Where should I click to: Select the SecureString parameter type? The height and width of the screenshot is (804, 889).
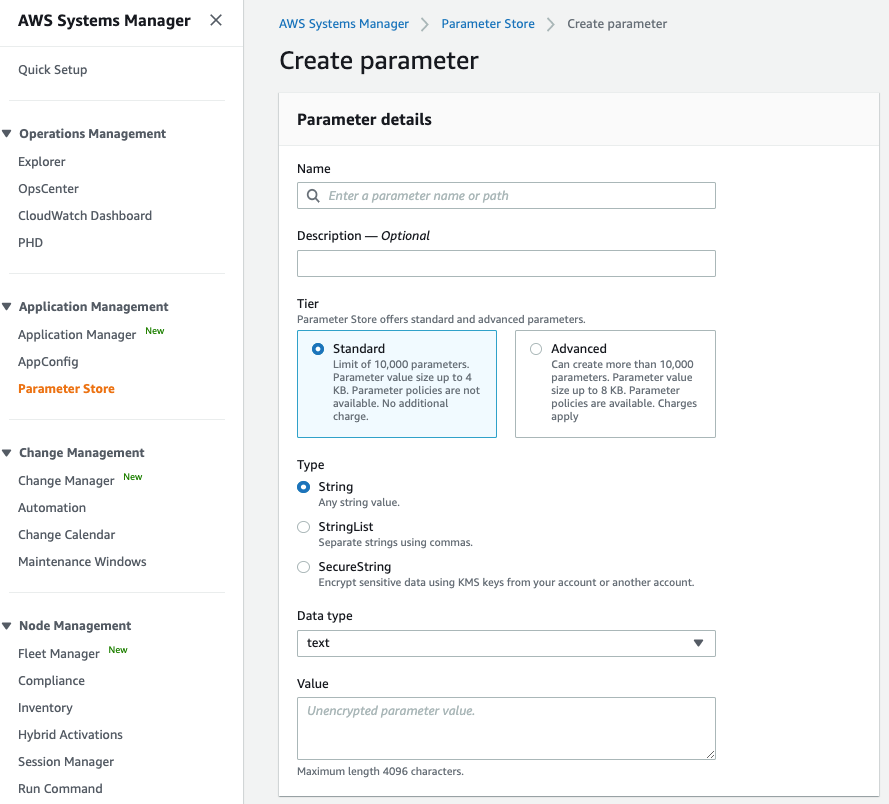303,566
